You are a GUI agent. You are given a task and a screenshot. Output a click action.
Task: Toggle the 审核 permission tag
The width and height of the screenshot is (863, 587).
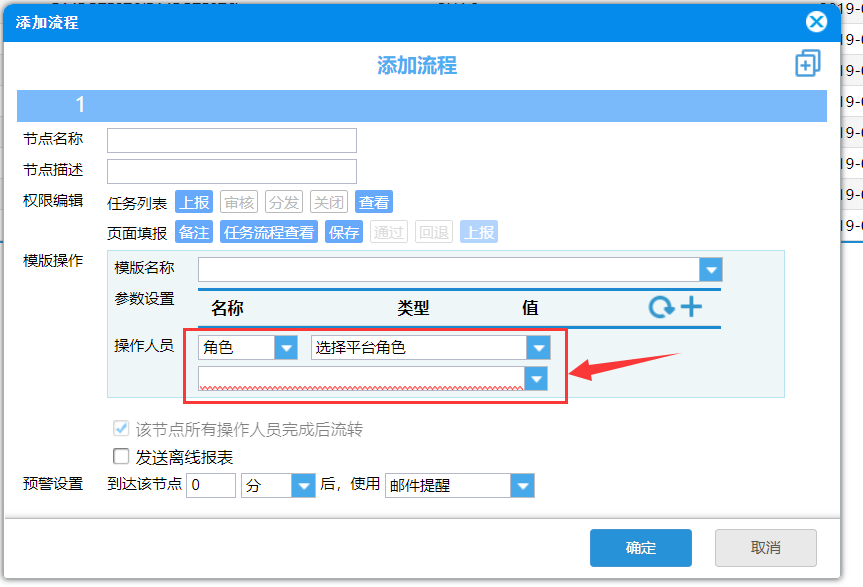239,202
